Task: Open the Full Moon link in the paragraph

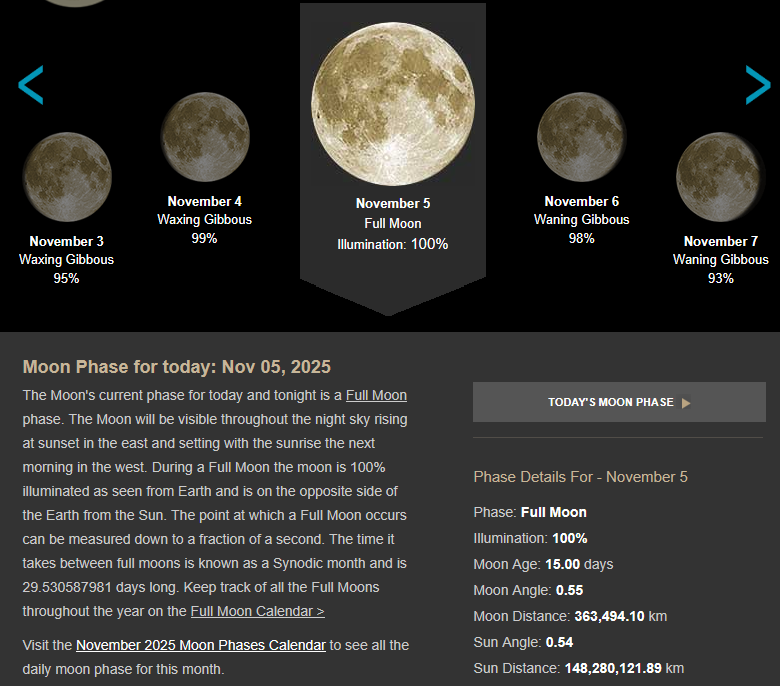Action: pos(376,395)
